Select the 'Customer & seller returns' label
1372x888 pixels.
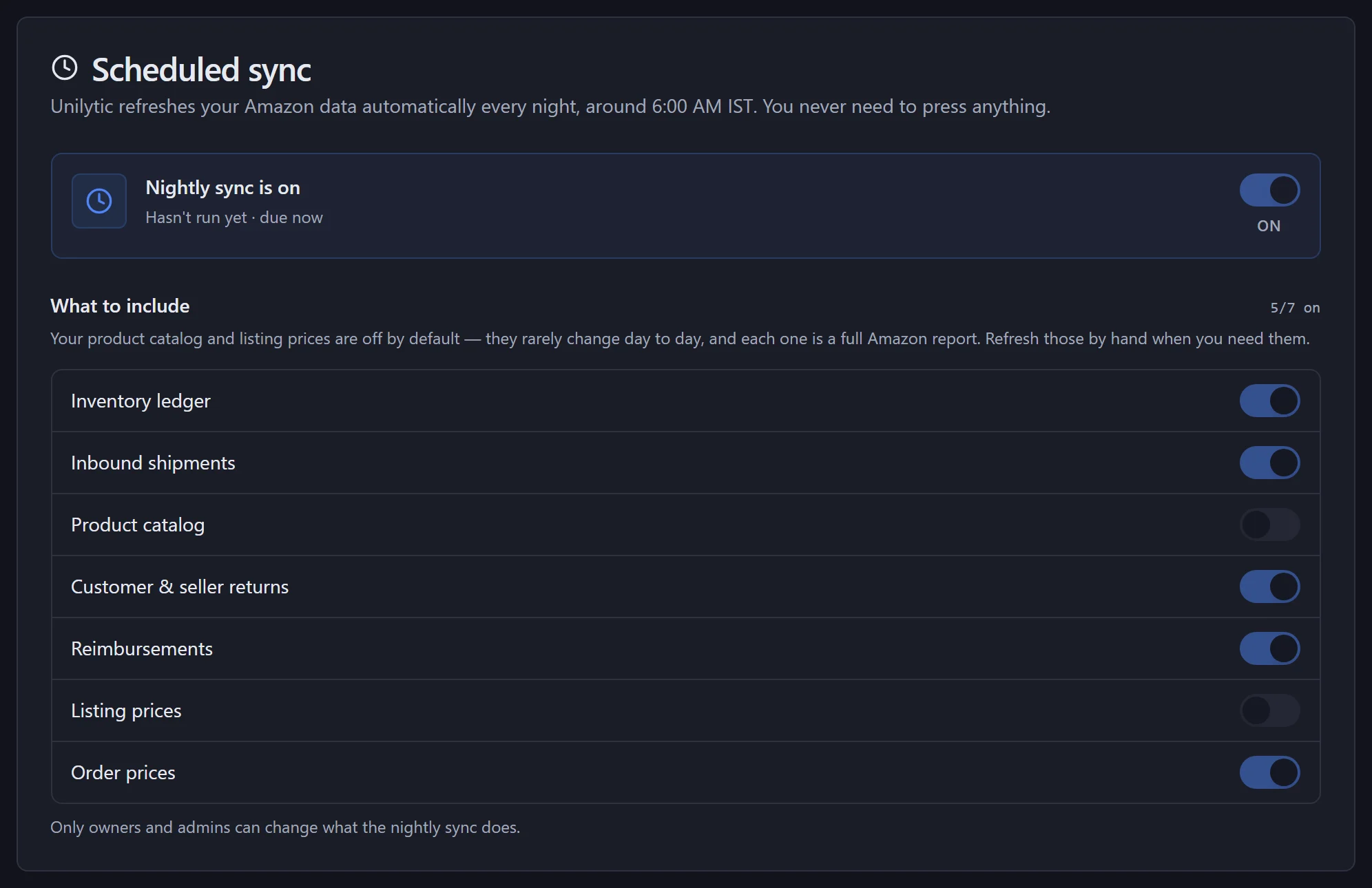click(180, 587)
